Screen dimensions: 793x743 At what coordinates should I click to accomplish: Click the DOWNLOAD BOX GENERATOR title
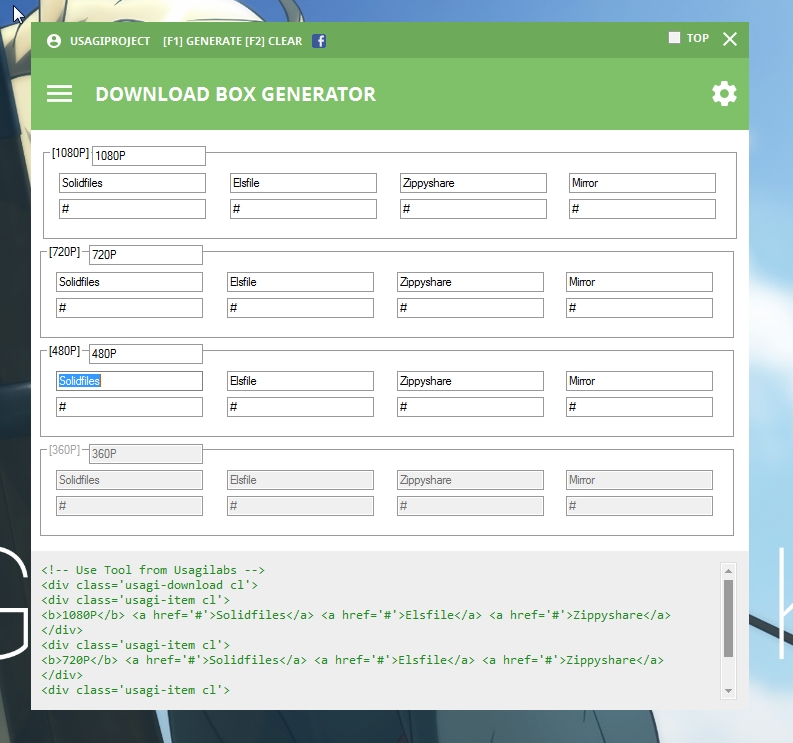click(x=236, y=94)
